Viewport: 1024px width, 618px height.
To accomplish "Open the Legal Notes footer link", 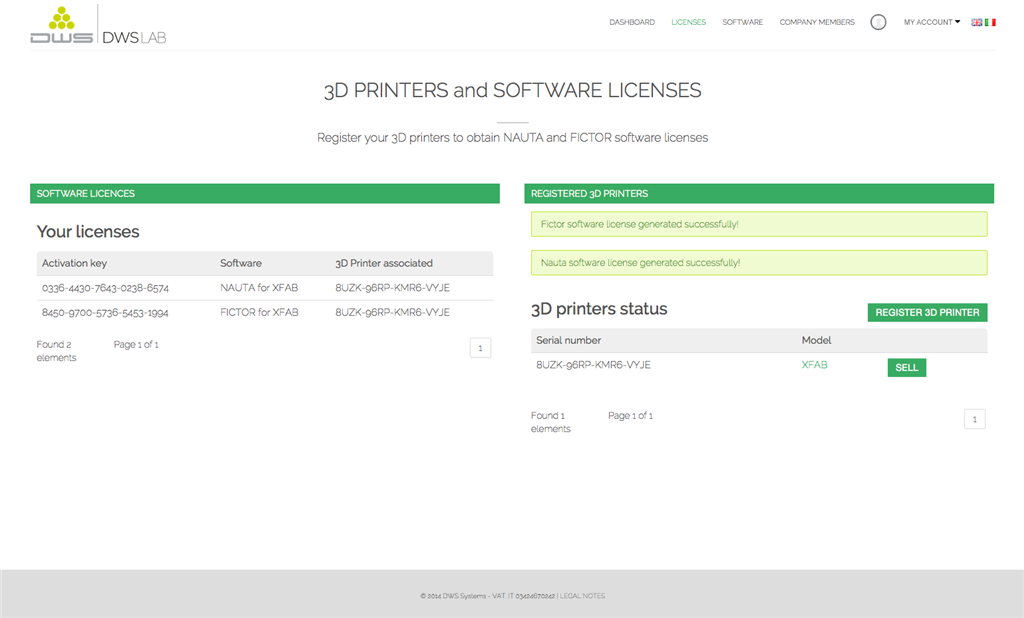I will (582, 596).
